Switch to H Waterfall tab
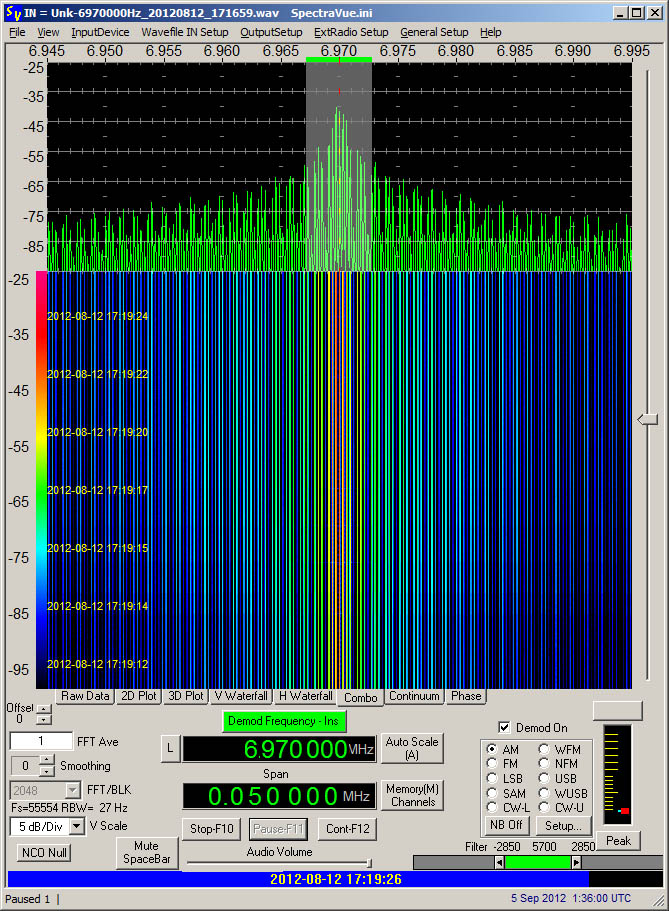669x911 pixels. pyautogui.click(x=306, y=696)
